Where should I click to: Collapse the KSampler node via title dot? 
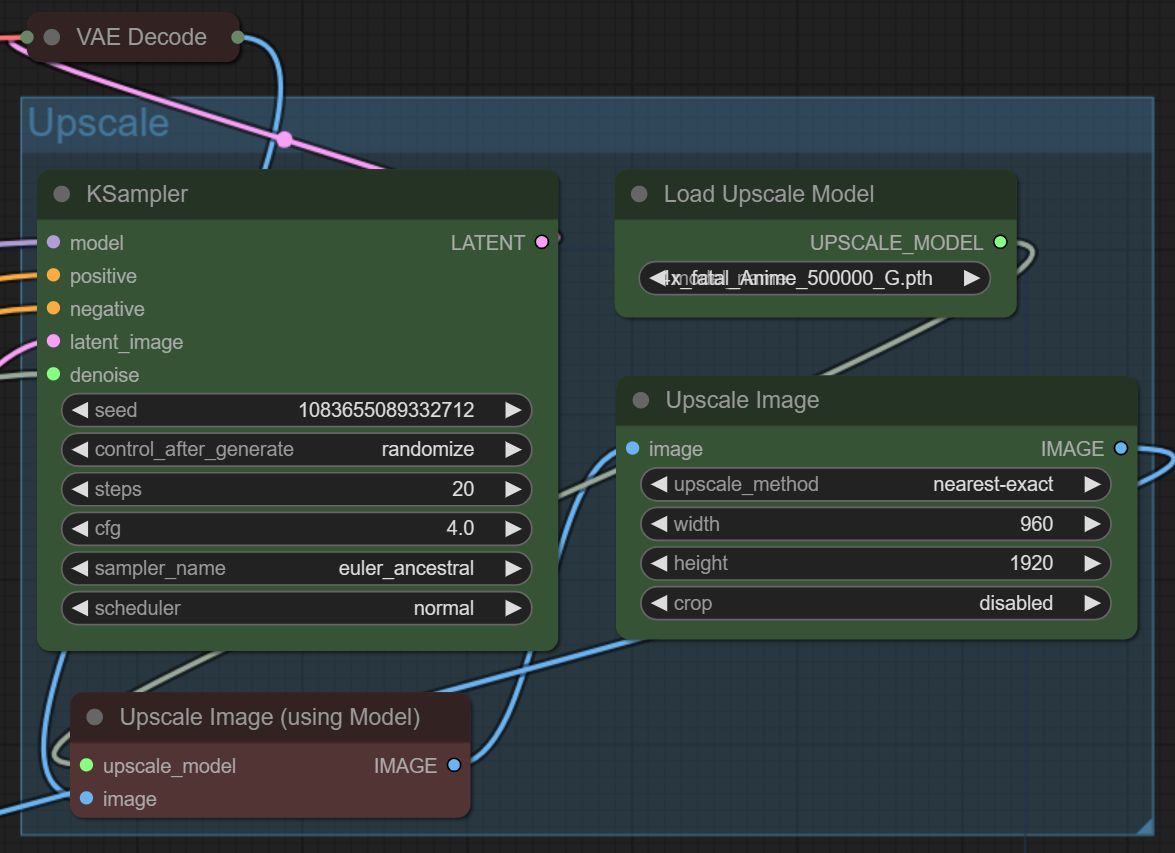[61, 194]
